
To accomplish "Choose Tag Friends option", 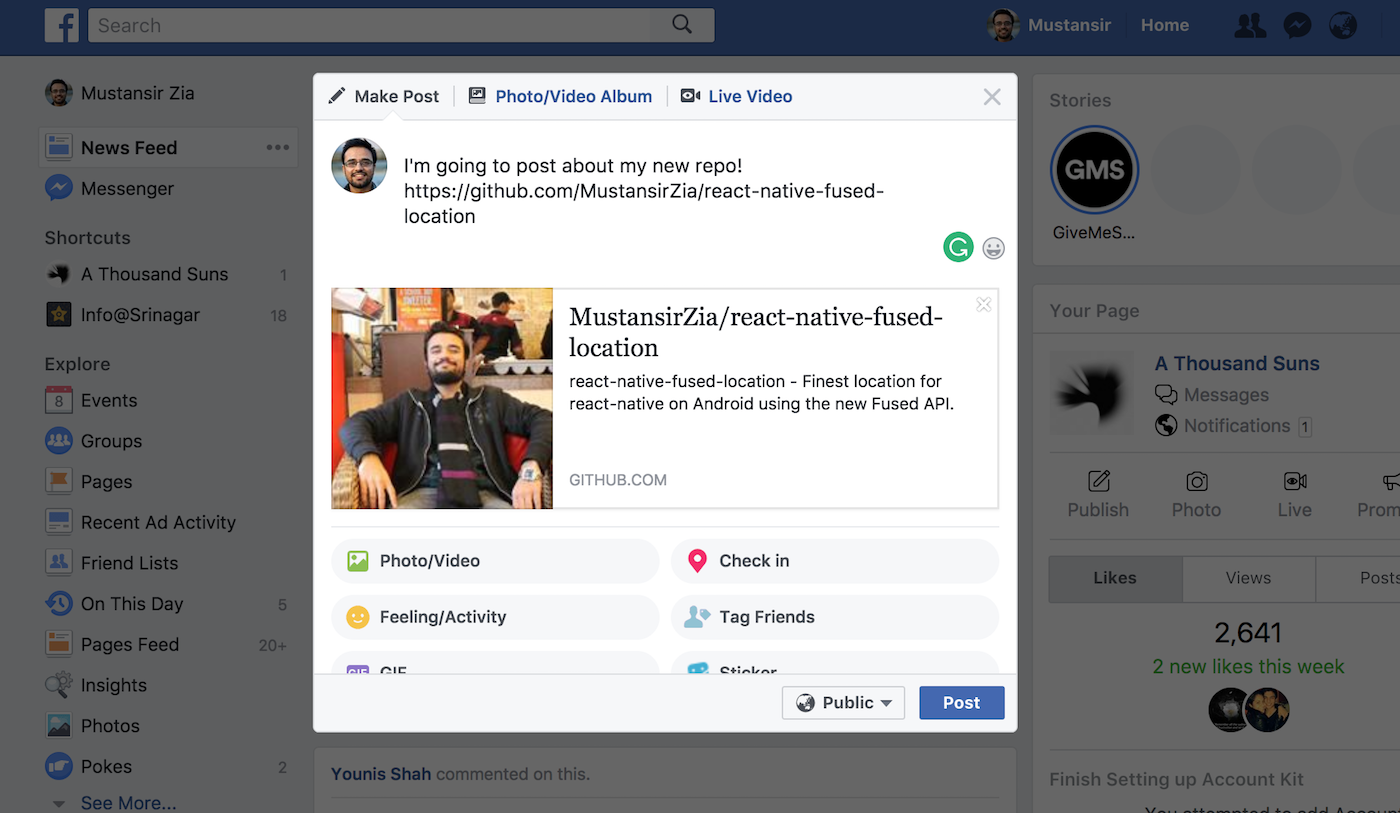I will click(x=835, y=617).
